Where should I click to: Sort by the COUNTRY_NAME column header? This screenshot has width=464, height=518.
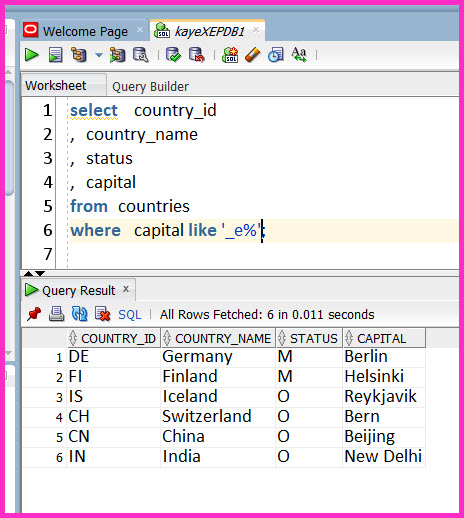[x=218, y=338]
